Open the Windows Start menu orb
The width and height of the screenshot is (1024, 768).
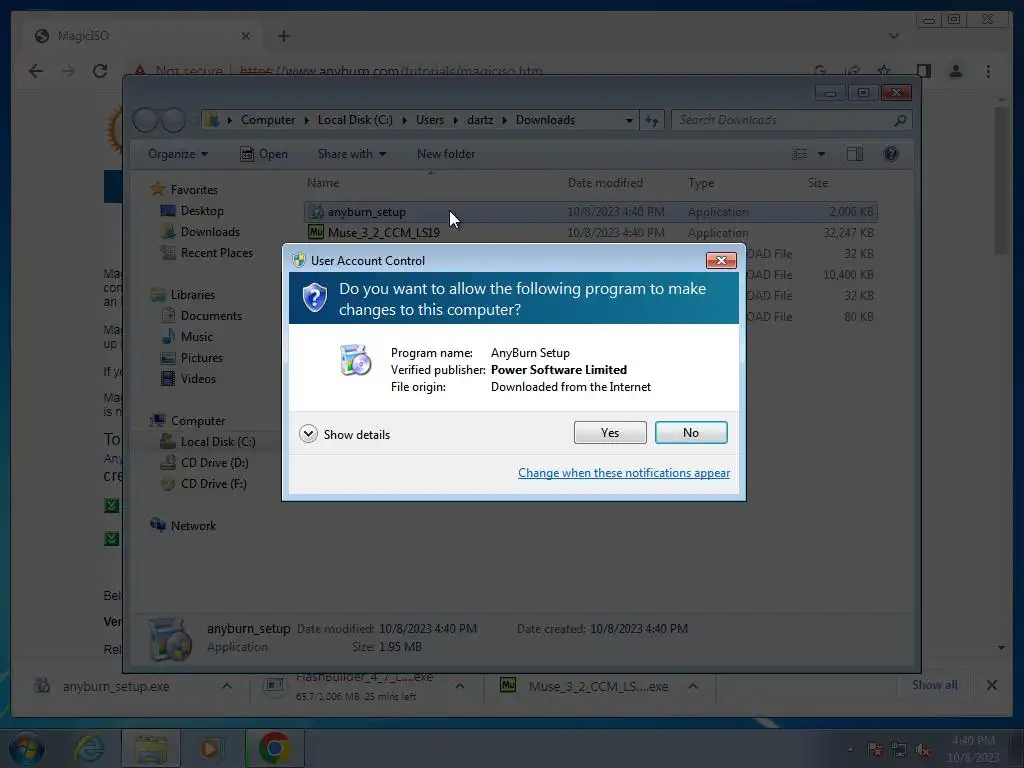[27, 748]
